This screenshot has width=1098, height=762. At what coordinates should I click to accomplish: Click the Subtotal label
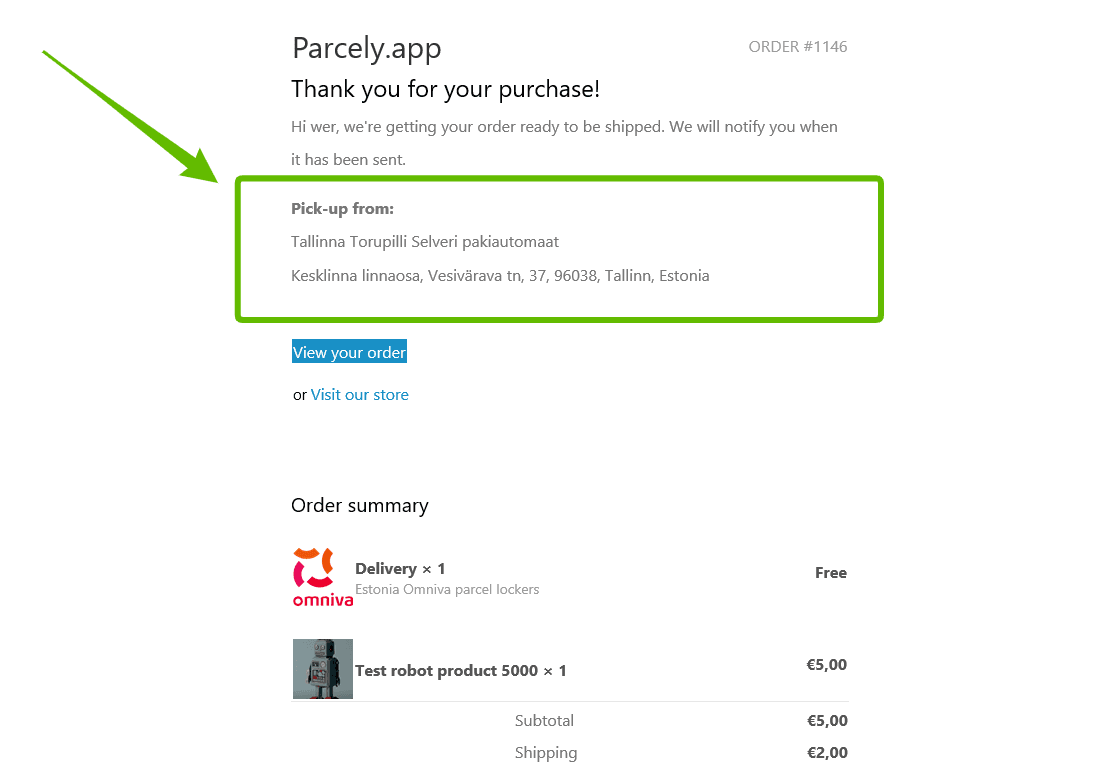pos(544,721)
